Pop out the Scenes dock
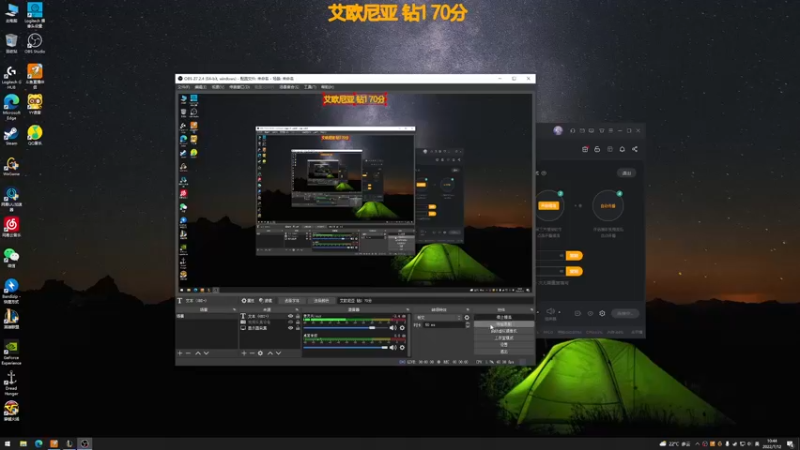Image resolution: width=800 pixels, height=450 pixels. pos(235,310)
